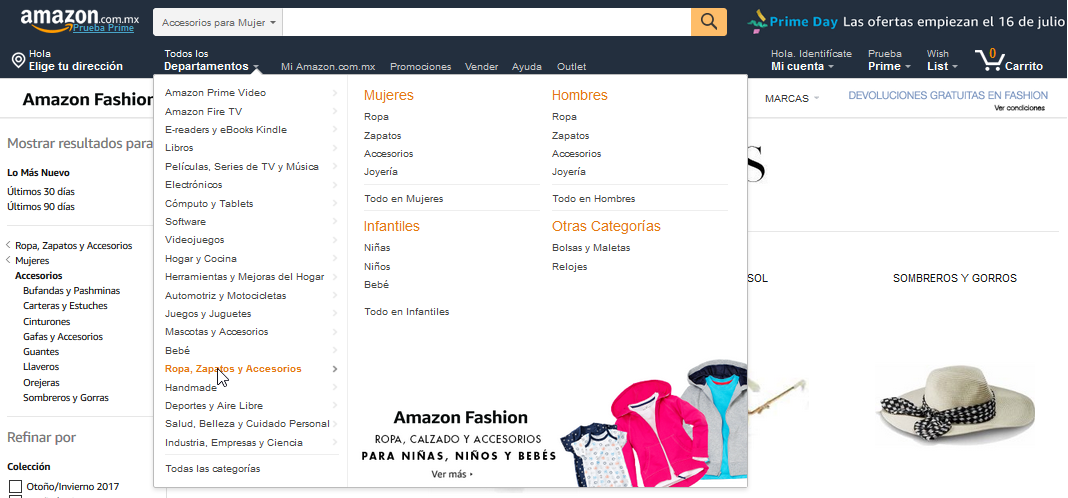Select Hogar y Cocina menu item
This screenshot has width=1068, height=498.
pyautogui.click(x=201, y=259)
